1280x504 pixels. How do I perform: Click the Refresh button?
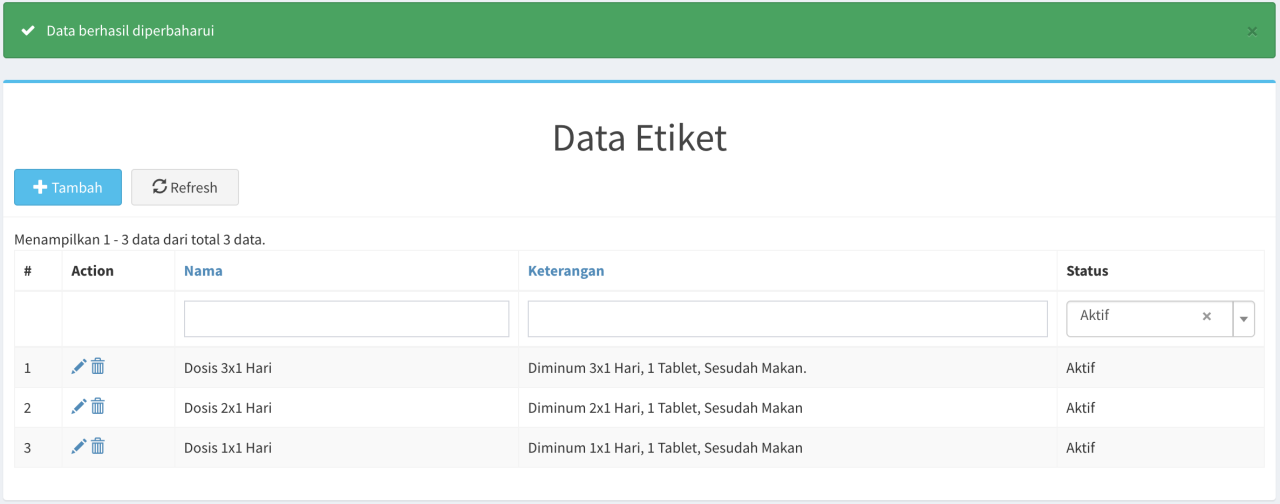click(185, 187)
